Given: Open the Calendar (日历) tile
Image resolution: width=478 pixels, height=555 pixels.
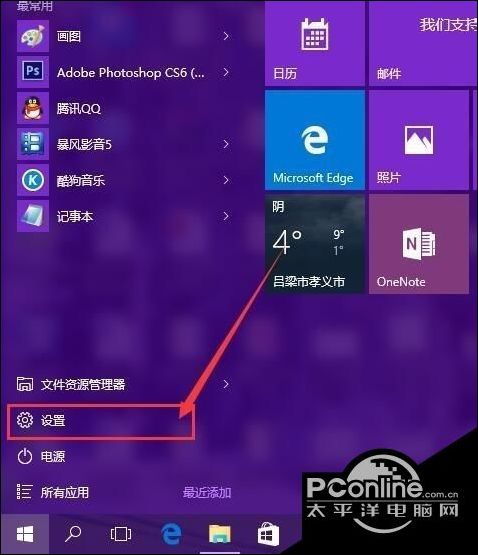Looking at the screenshot, I should (315, 43).
